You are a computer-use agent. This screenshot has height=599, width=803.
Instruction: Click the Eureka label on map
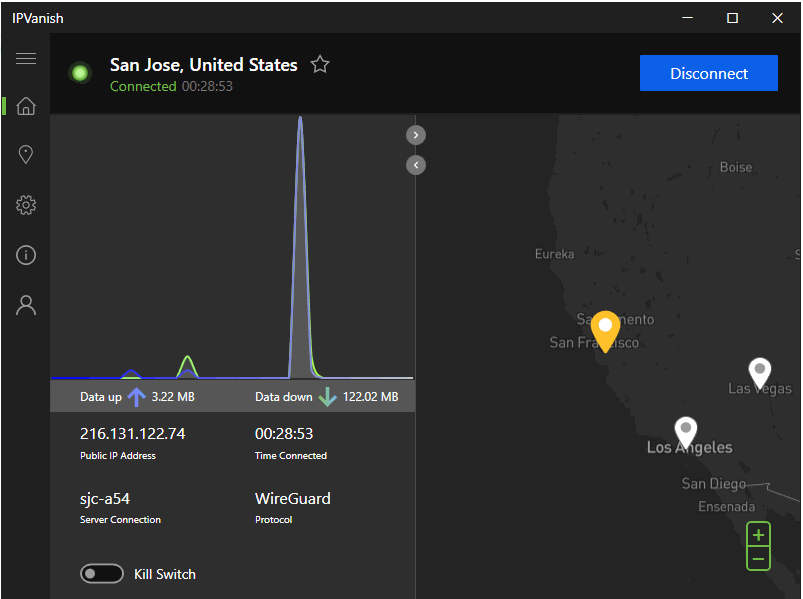coord(555,254)
